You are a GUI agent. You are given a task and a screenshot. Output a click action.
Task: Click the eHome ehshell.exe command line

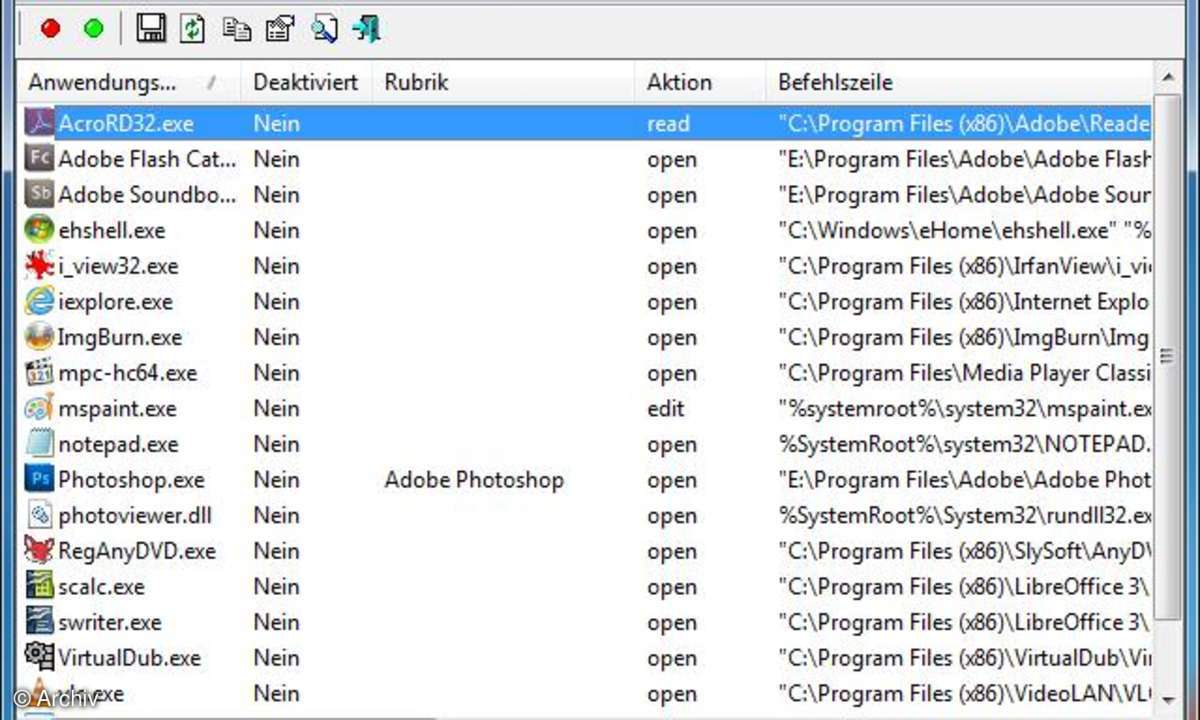coord(965,230)
